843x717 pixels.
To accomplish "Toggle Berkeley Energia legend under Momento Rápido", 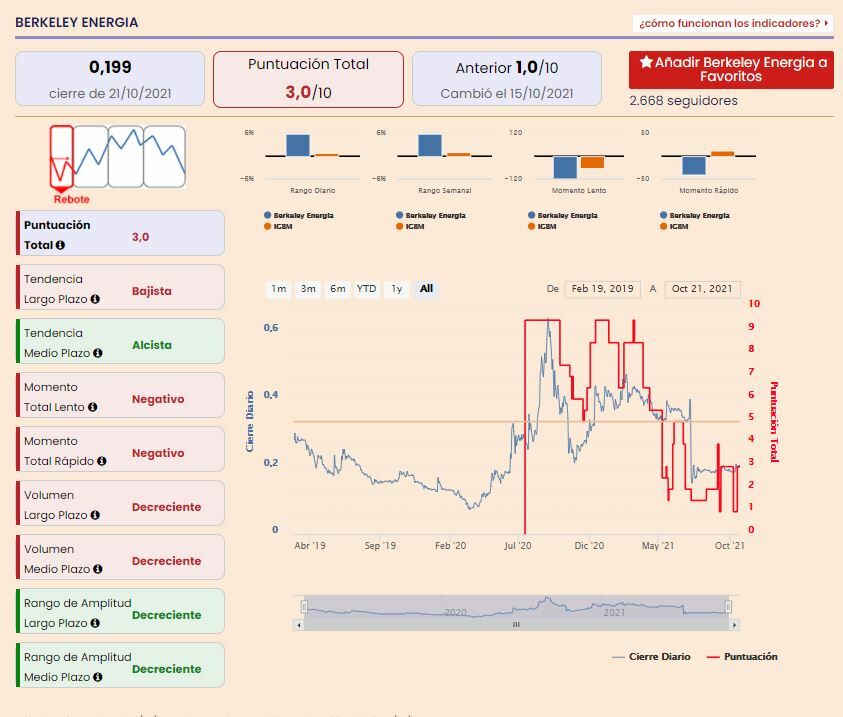I will tap(695, 216).
